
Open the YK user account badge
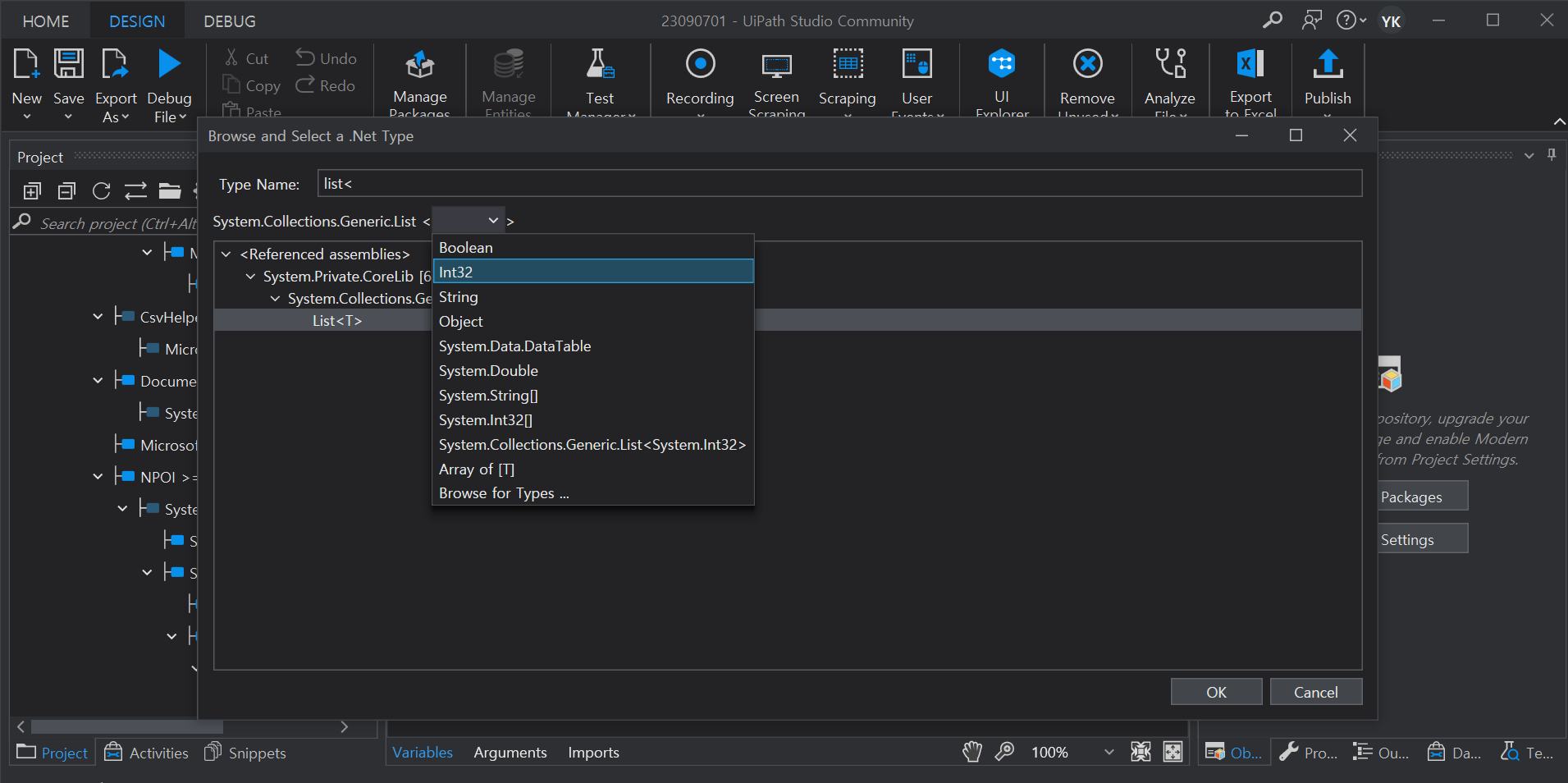(x=1391, y=21)
